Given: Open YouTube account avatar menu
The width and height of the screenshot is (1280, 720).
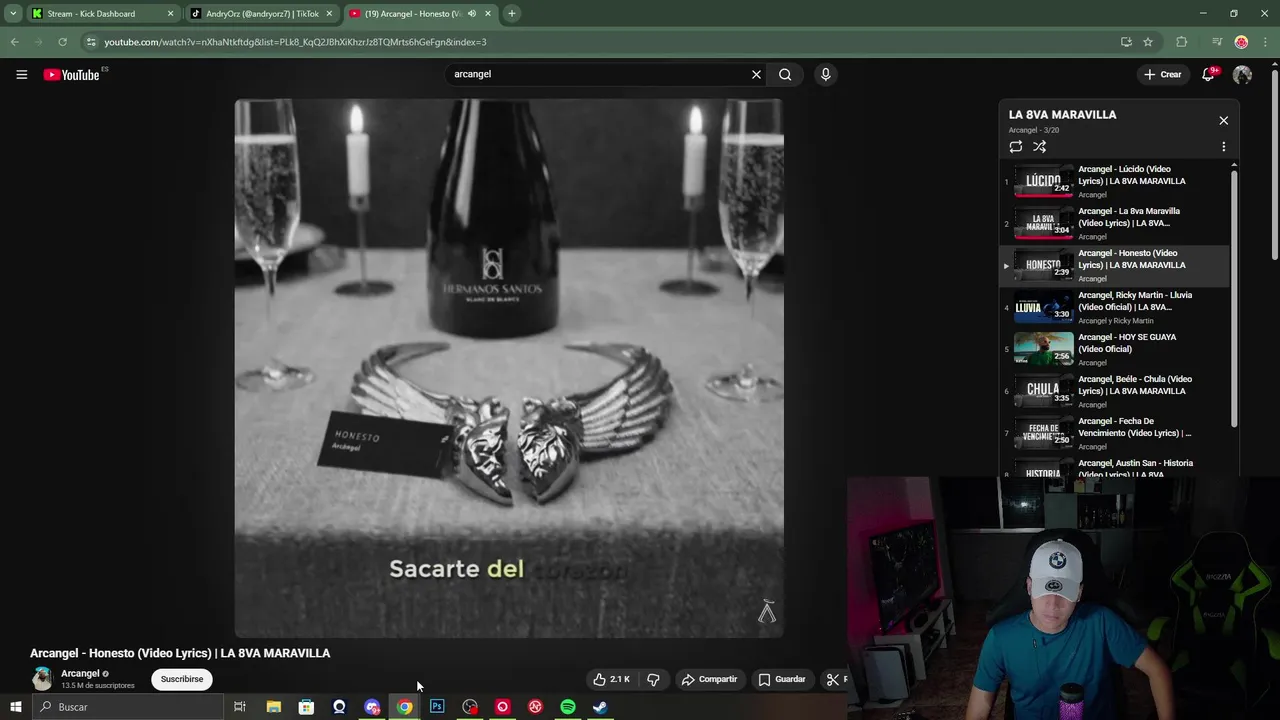Looking at the screenshot, I should [1242, 74].
